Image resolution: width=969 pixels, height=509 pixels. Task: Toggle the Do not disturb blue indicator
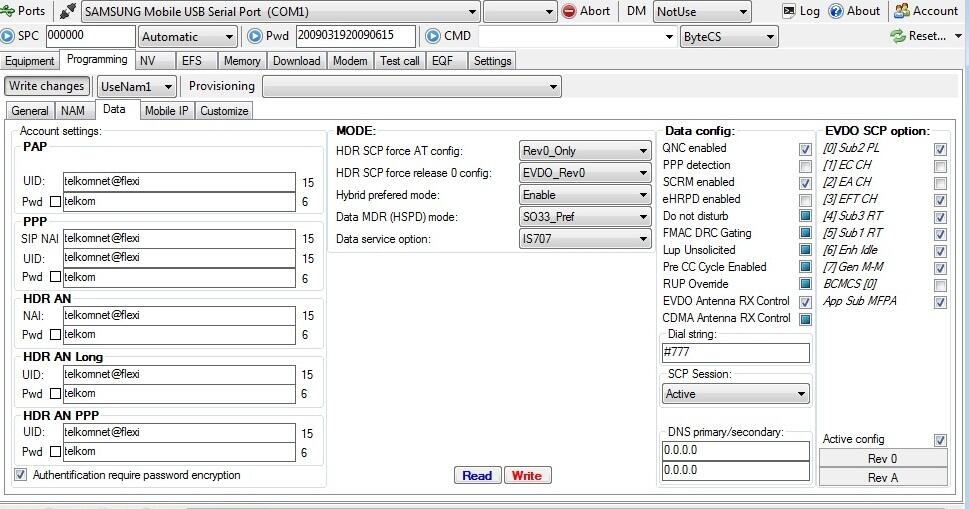805,216
